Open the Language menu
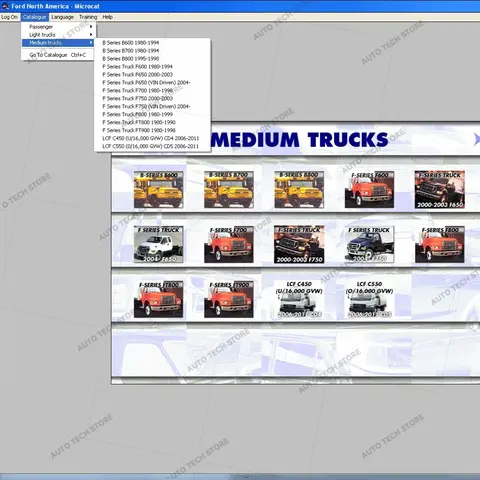 pyautogui.click(x=63, y=17)
